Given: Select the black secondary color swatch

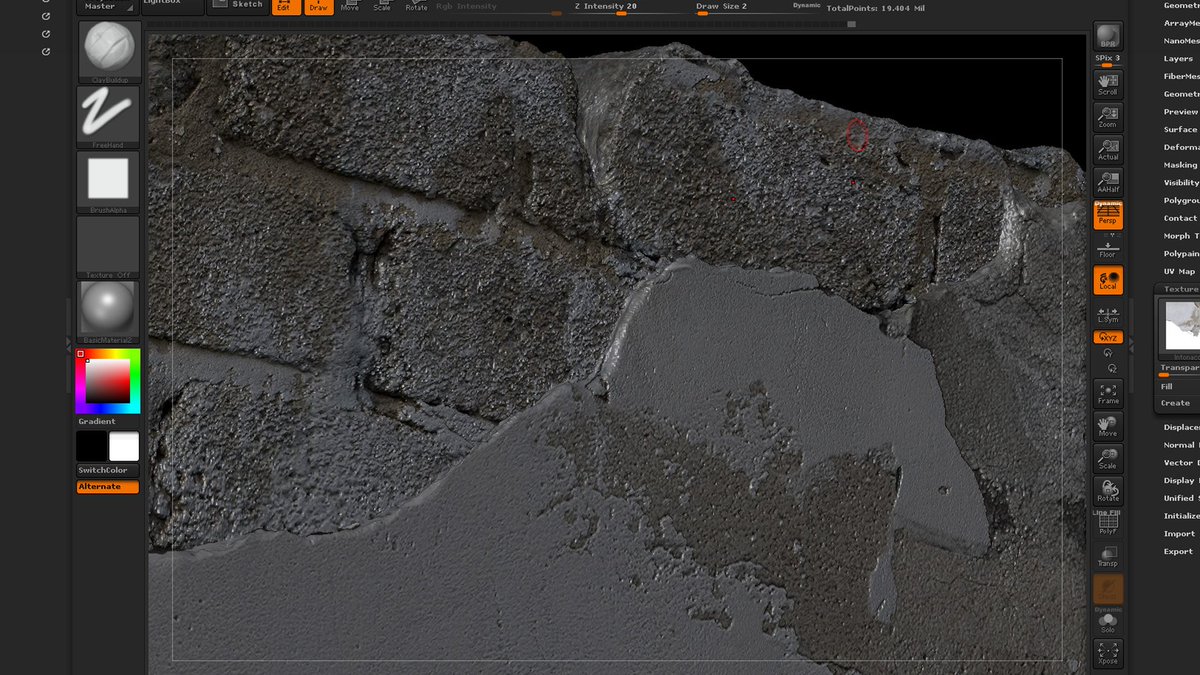Looking at the screenshot, I should click(92, 446).
